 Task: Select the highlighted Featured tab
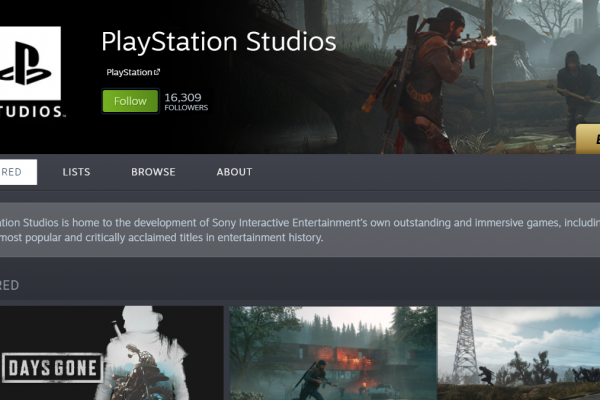[18, 172]
